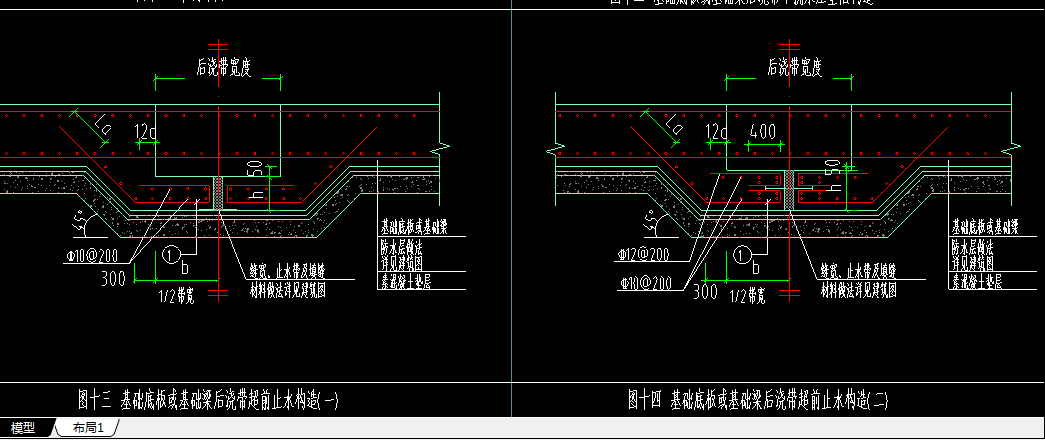Switch to the 模型 tab
Viewport: 1045px width, 440px height.
tap(23, 428)
